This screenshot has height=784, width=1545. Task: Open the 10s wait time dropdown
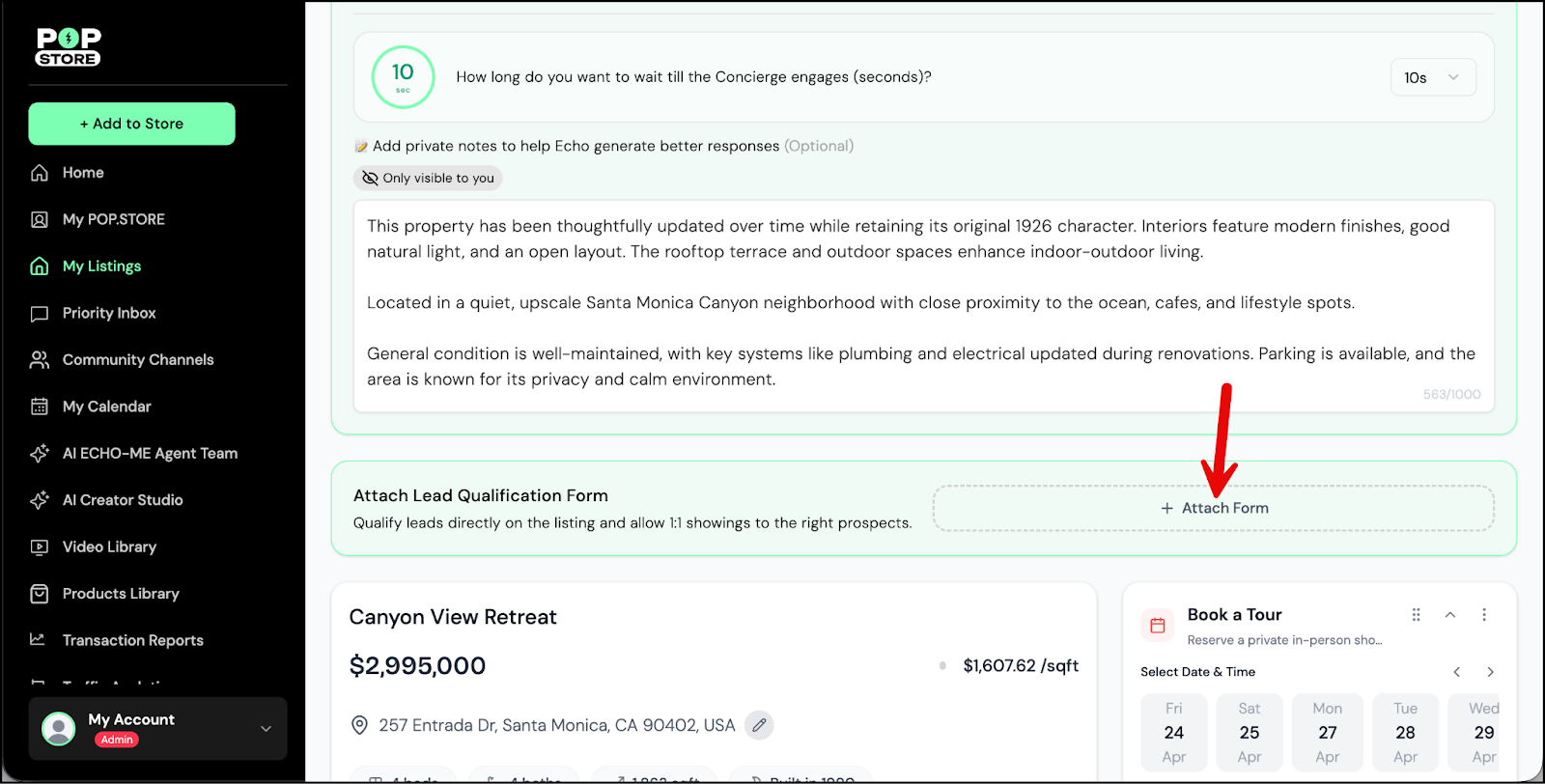click(x=1432, y=77)
